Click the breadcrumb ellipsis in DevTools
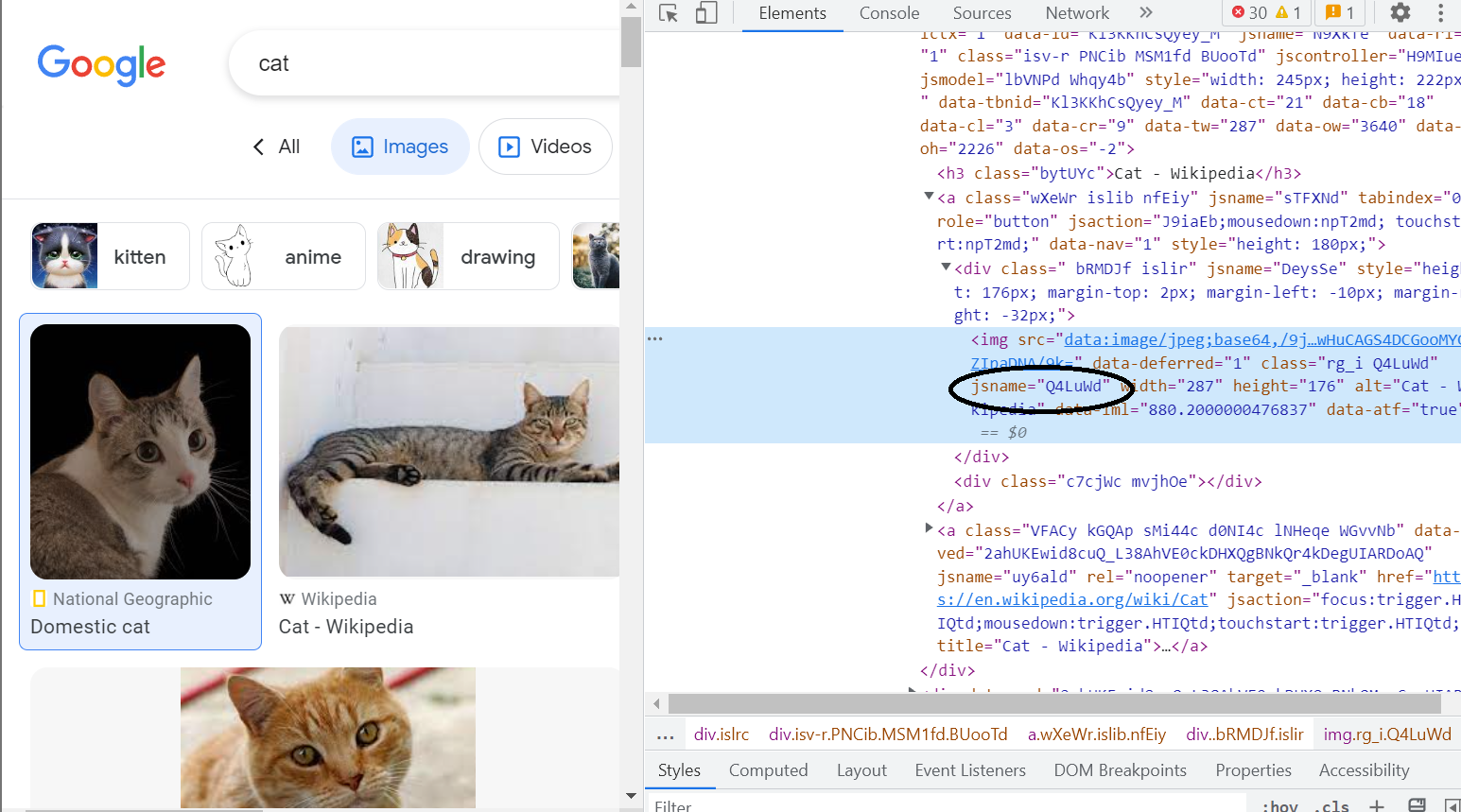1461x812 pixels. click(666, 734)
